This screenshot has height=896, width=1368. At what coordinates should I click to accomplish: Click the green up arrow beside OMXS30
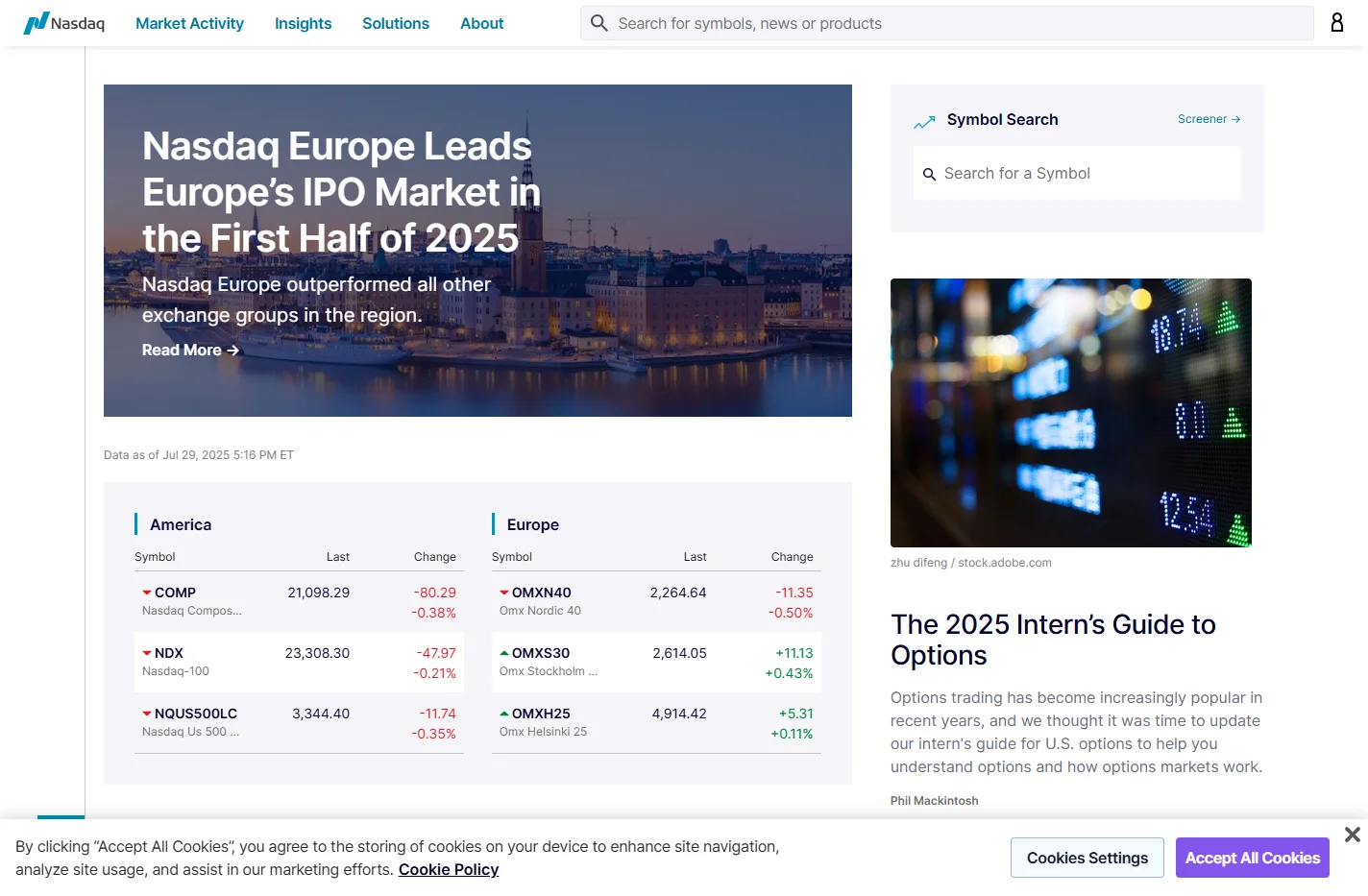coord(504,653)
